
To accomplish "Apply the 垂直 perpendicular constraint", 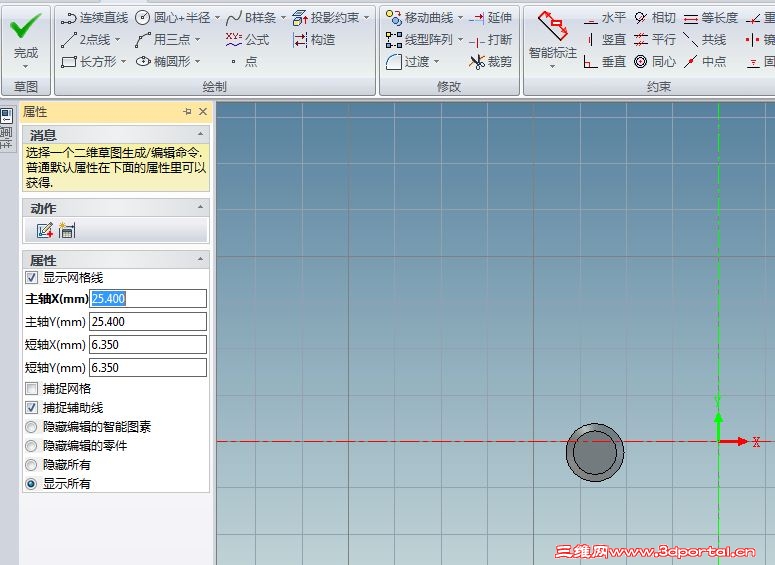I will [x=604, y=61].
